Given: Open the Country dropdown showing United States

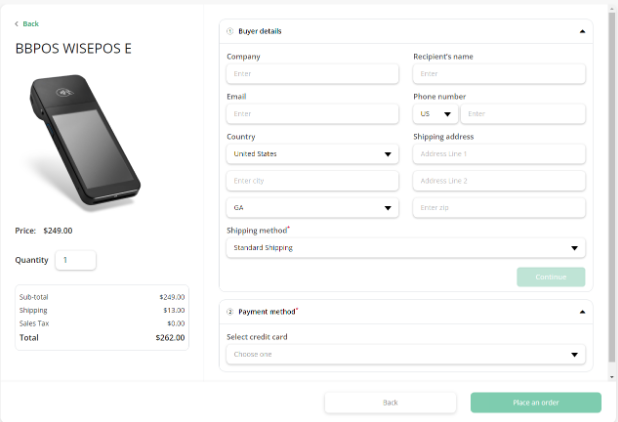Looking at the screenshot, I should (312, 154).
